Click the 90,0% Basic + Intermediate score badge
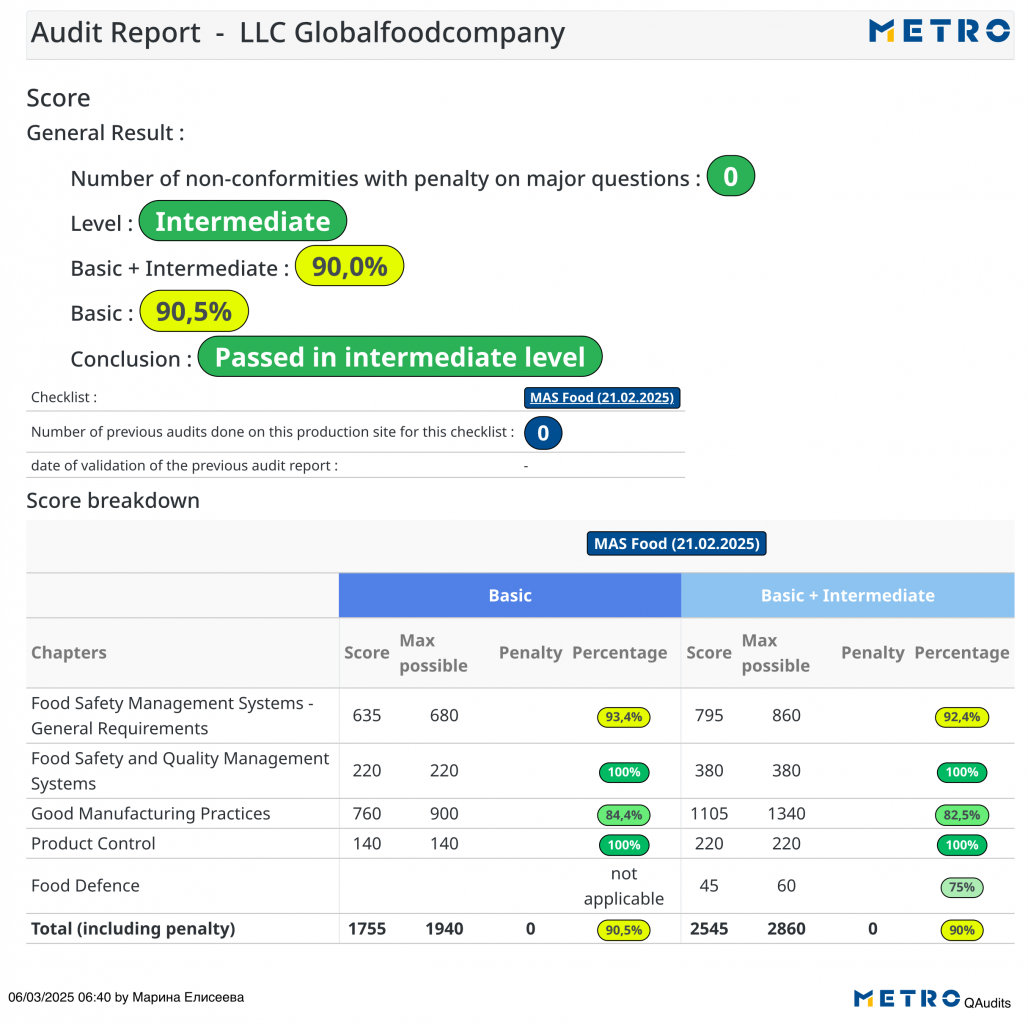 click(349, 266)
